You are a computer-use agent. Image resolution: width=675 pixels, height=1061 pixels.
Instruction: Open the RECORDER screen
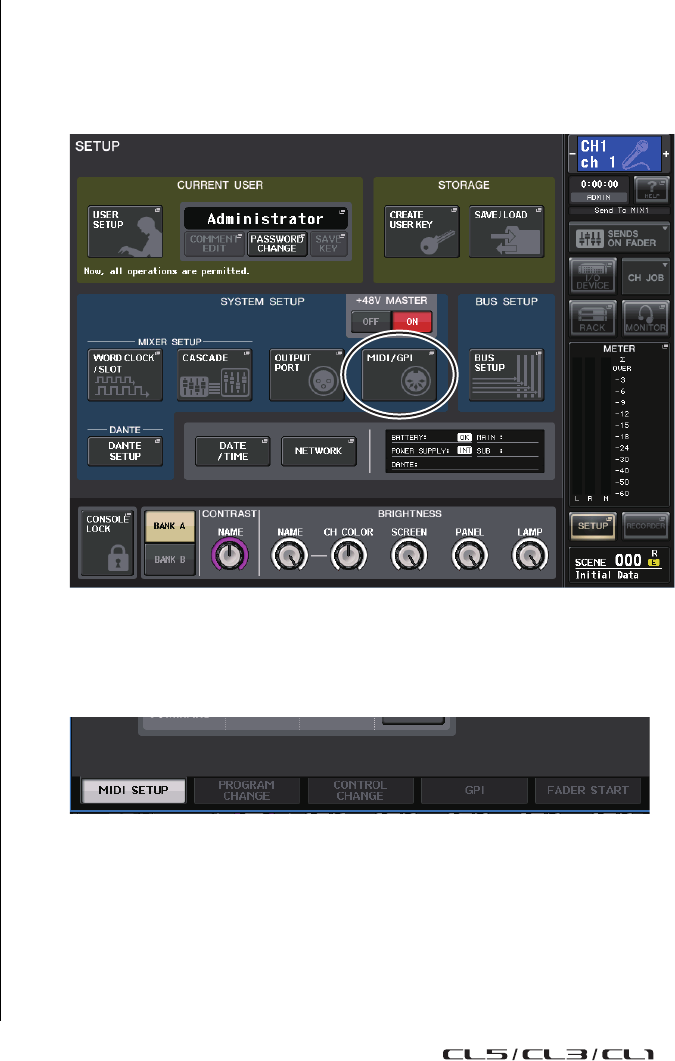tap(646, 526)
